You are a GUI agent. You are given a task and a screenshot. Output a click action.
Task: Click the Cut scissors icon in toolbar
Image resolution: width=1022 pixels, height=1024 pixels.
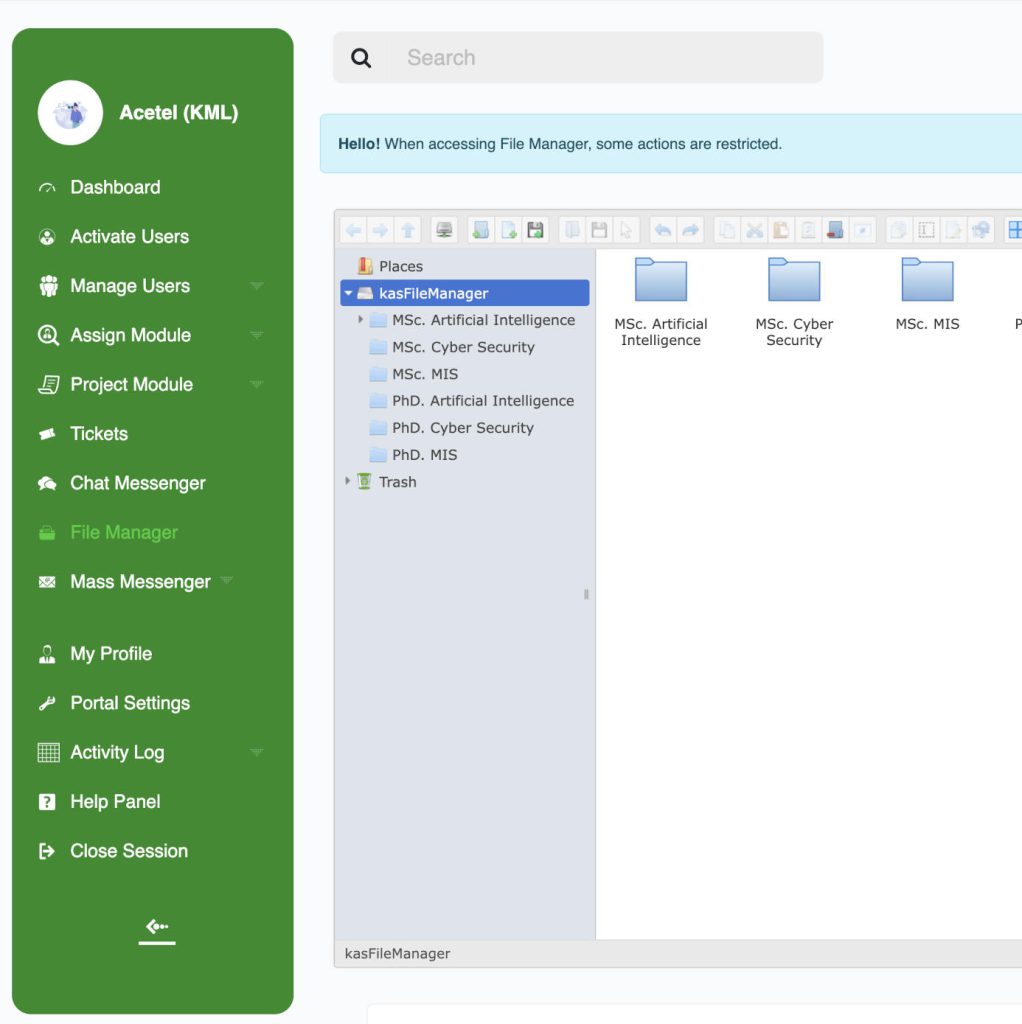(x=754, y=230)
